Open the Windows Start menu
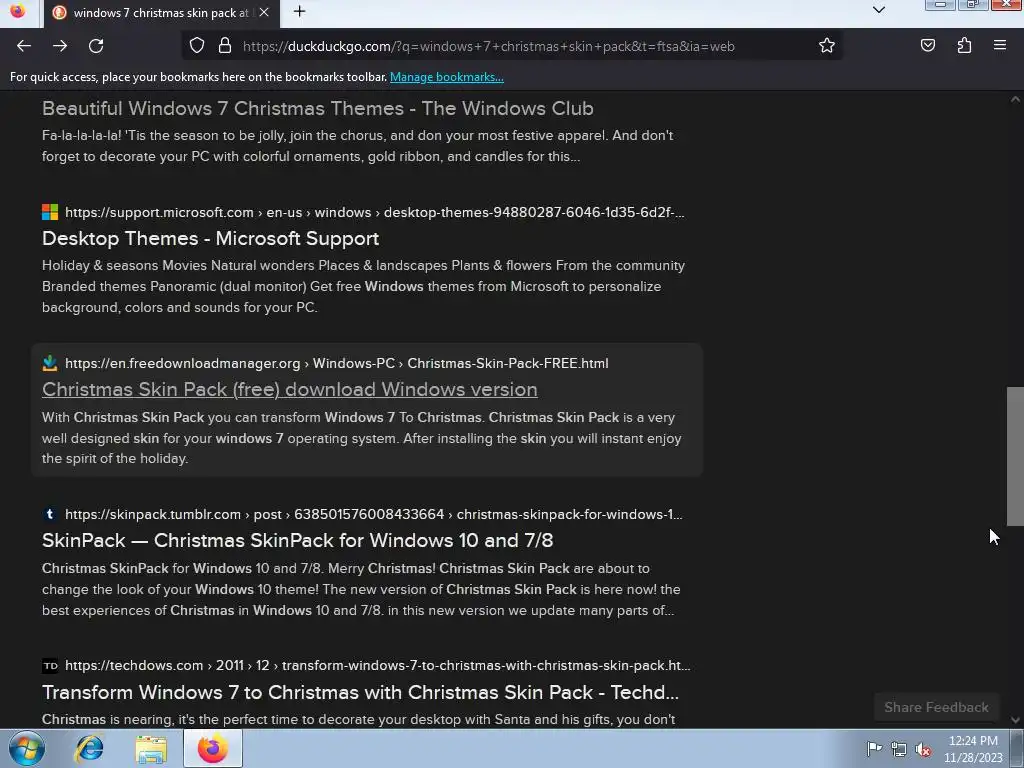Viewport: 1024px width, 768px height. (26, 748)
